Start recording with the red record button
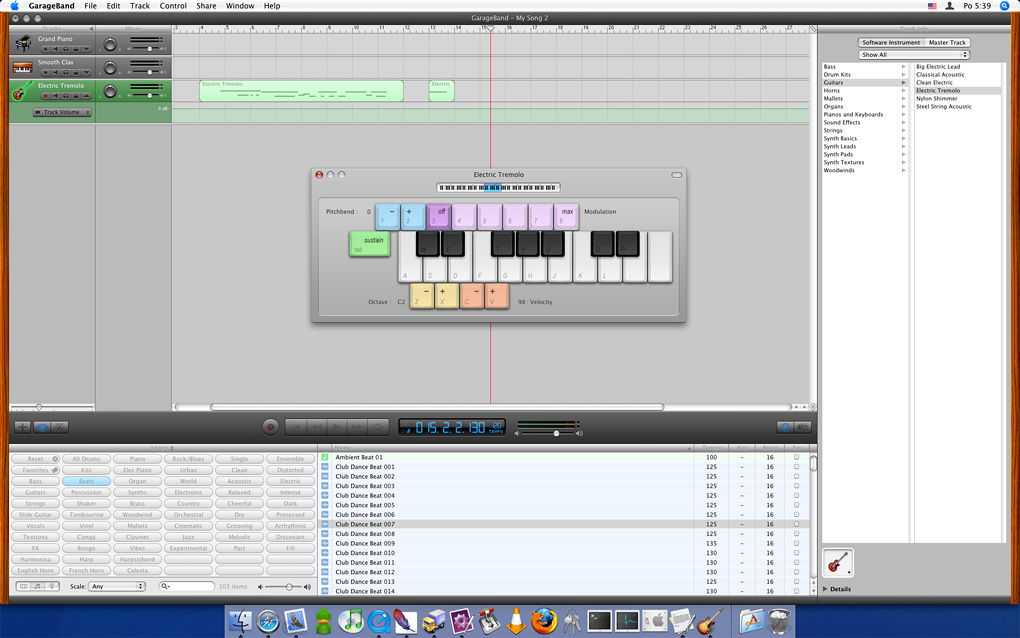This screenshot has height=638, width=1020. pos(271,427)
